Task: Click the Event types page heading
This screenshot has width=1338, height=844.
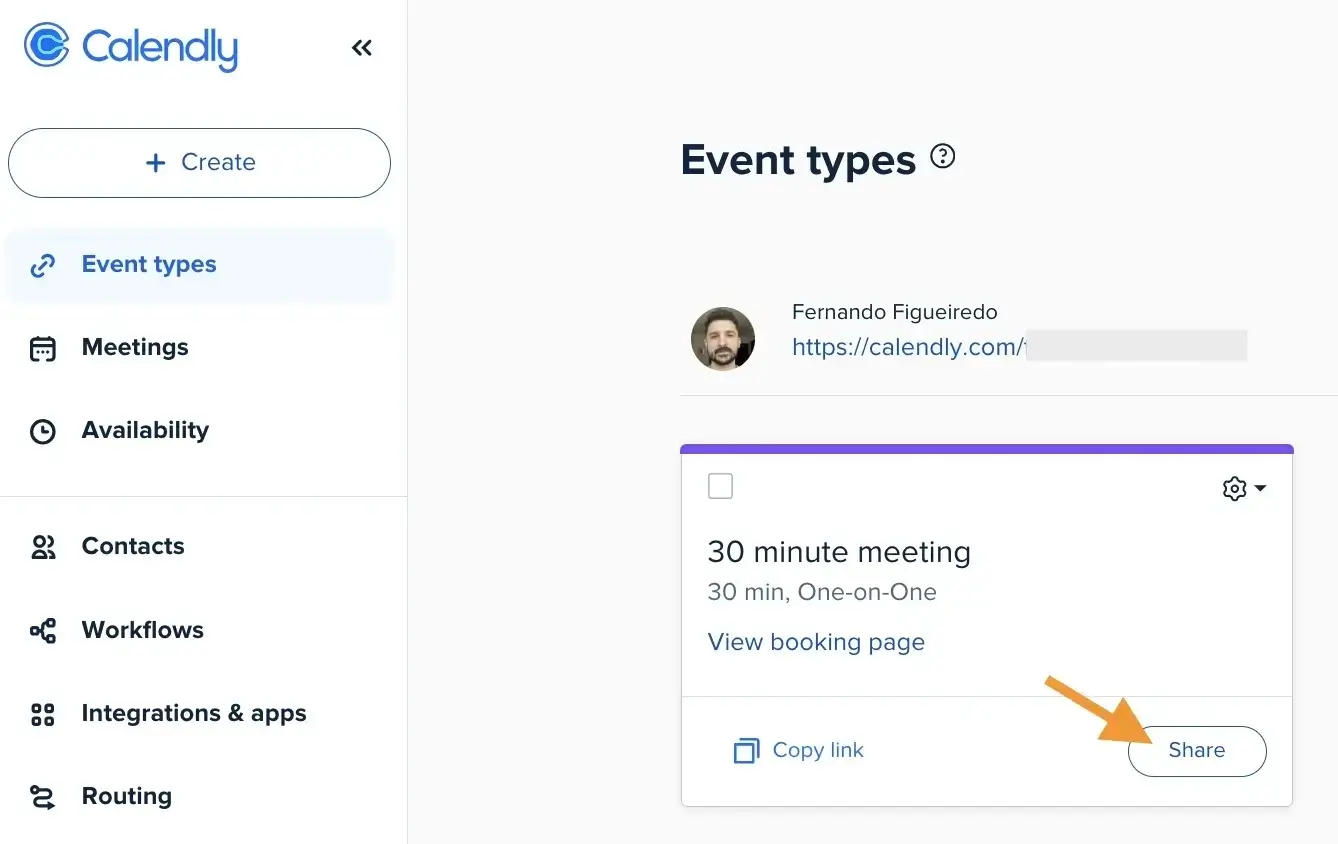Action: coord(798,160)
